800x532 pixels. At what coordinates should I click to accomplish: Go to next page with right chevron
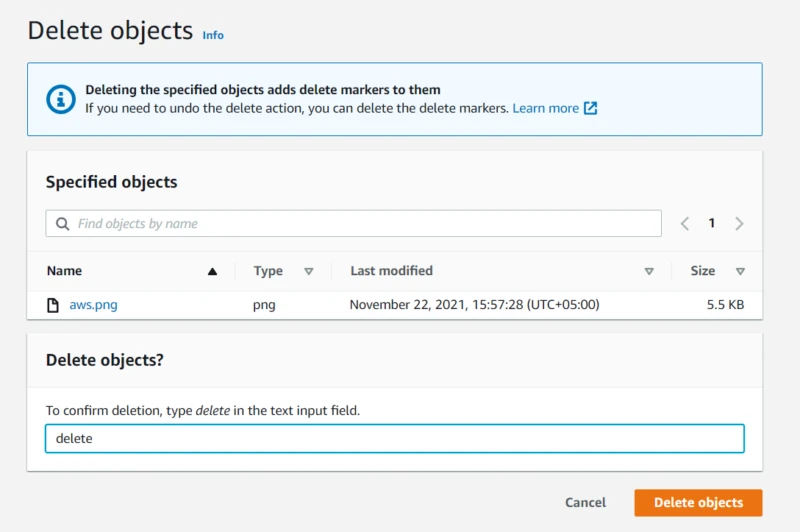(x=739, y=223)
